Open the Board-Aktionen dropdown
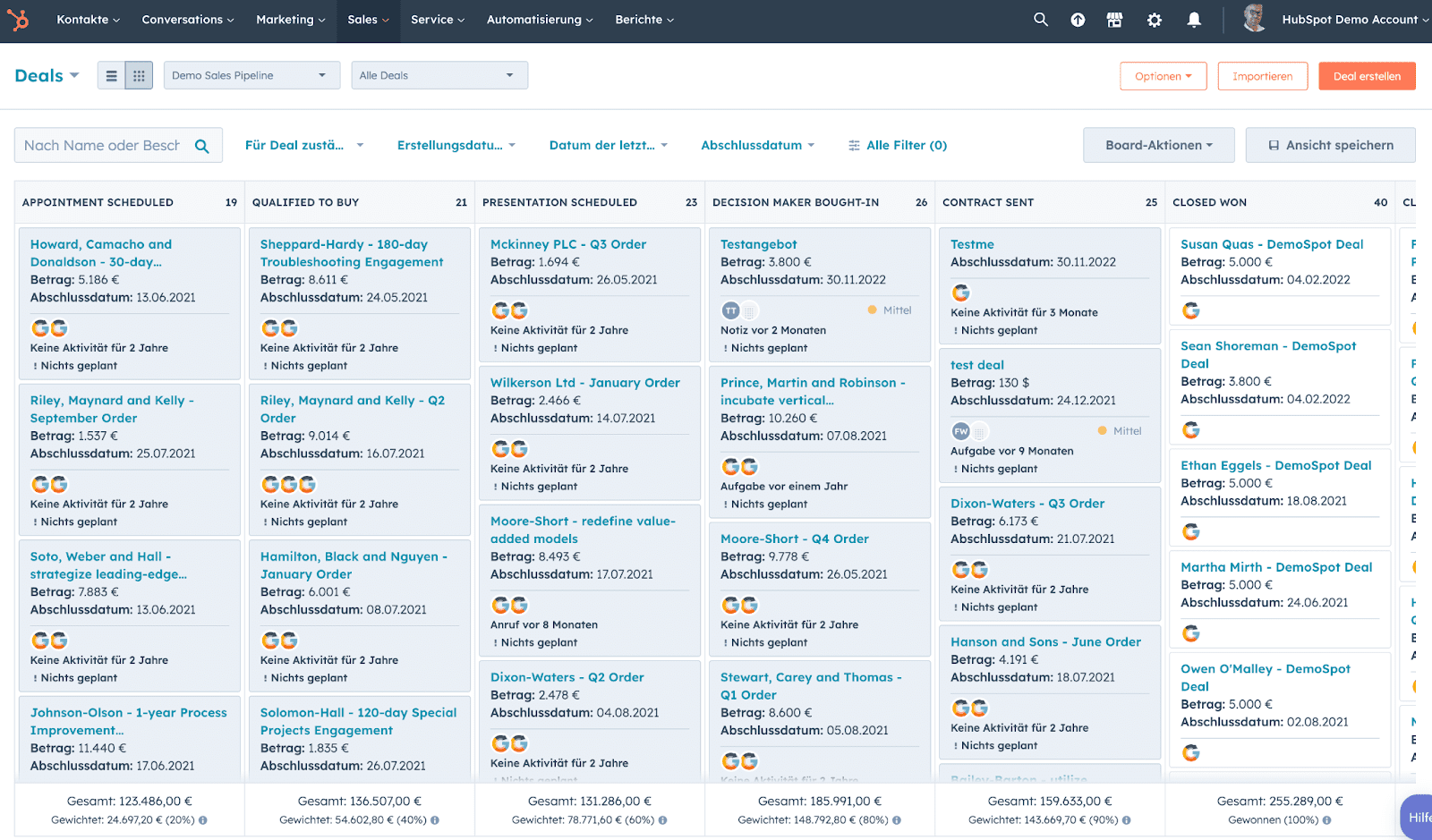 (x=1159, y=145)
